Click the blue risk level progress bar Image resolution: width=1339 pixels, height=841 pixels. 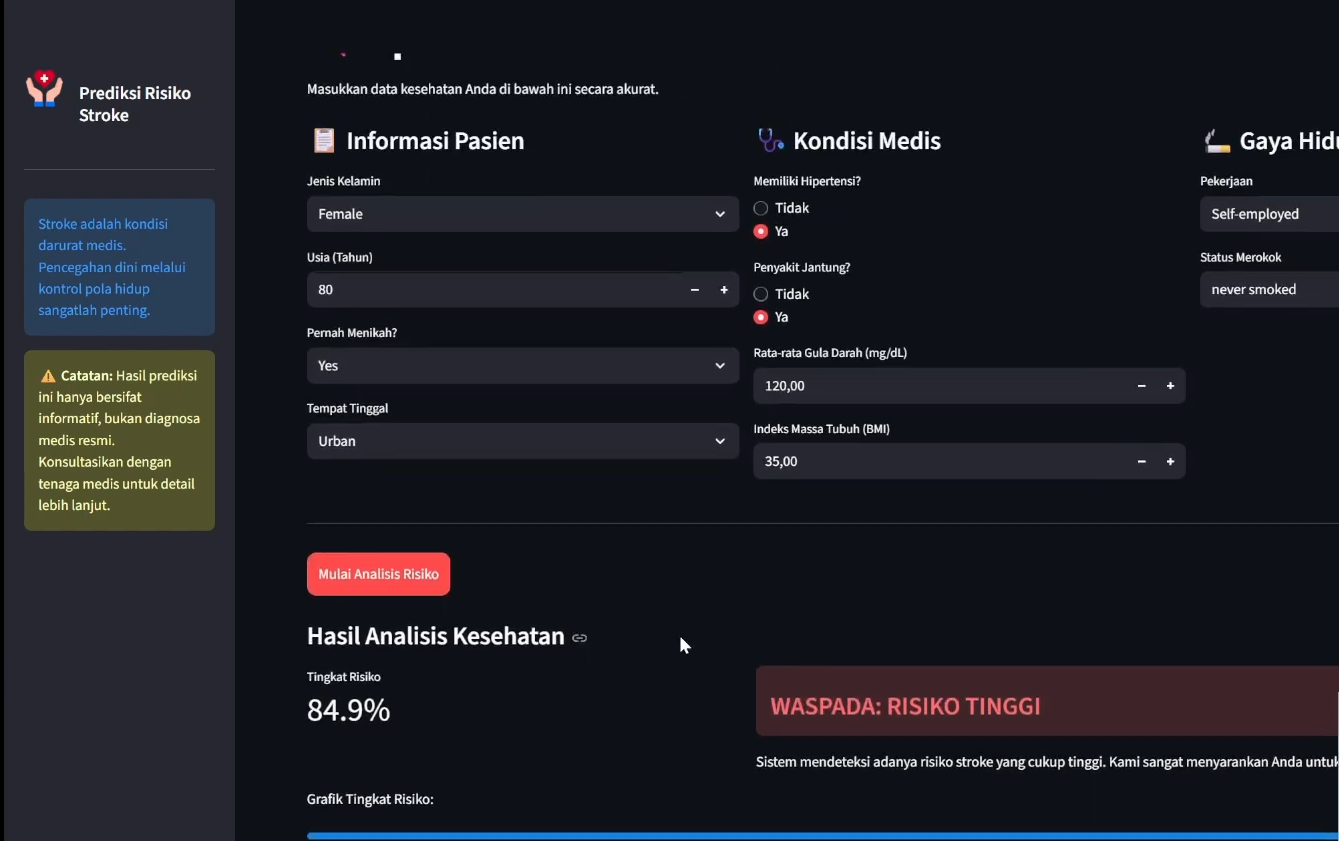tap(822, 836)
